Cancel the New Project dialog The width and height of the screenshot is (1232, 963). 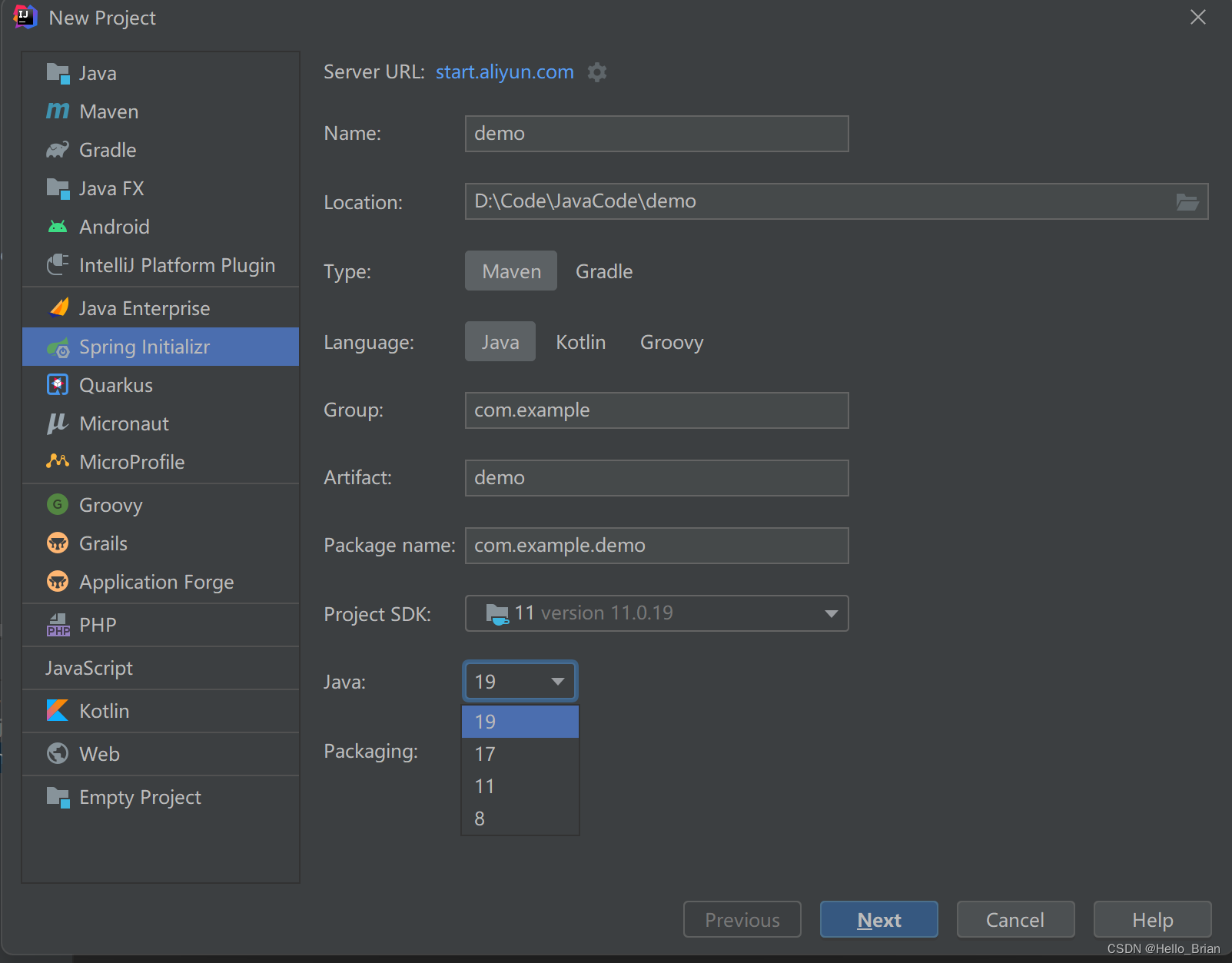click(1015, 919)
